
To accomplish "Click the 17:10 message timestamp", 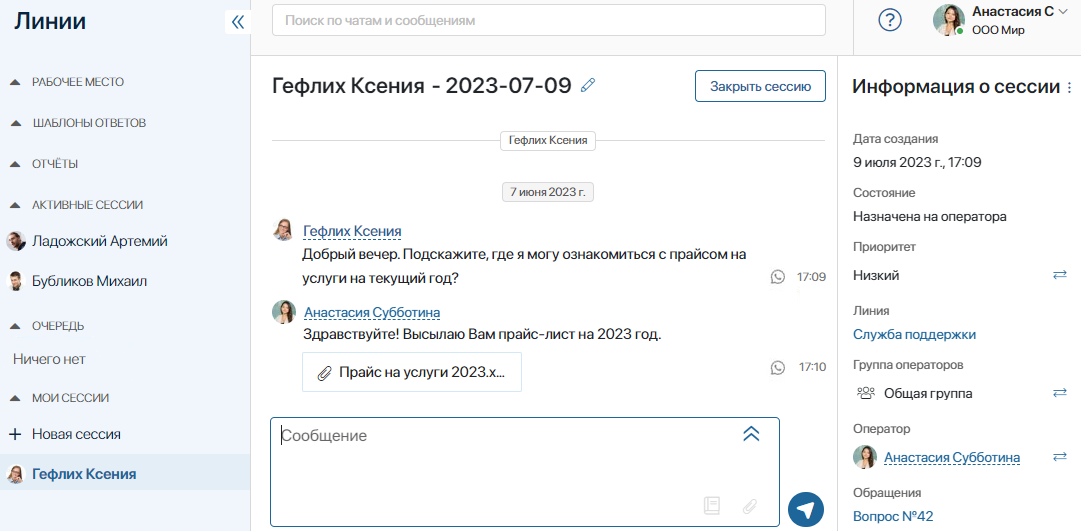I will (811, 368).
